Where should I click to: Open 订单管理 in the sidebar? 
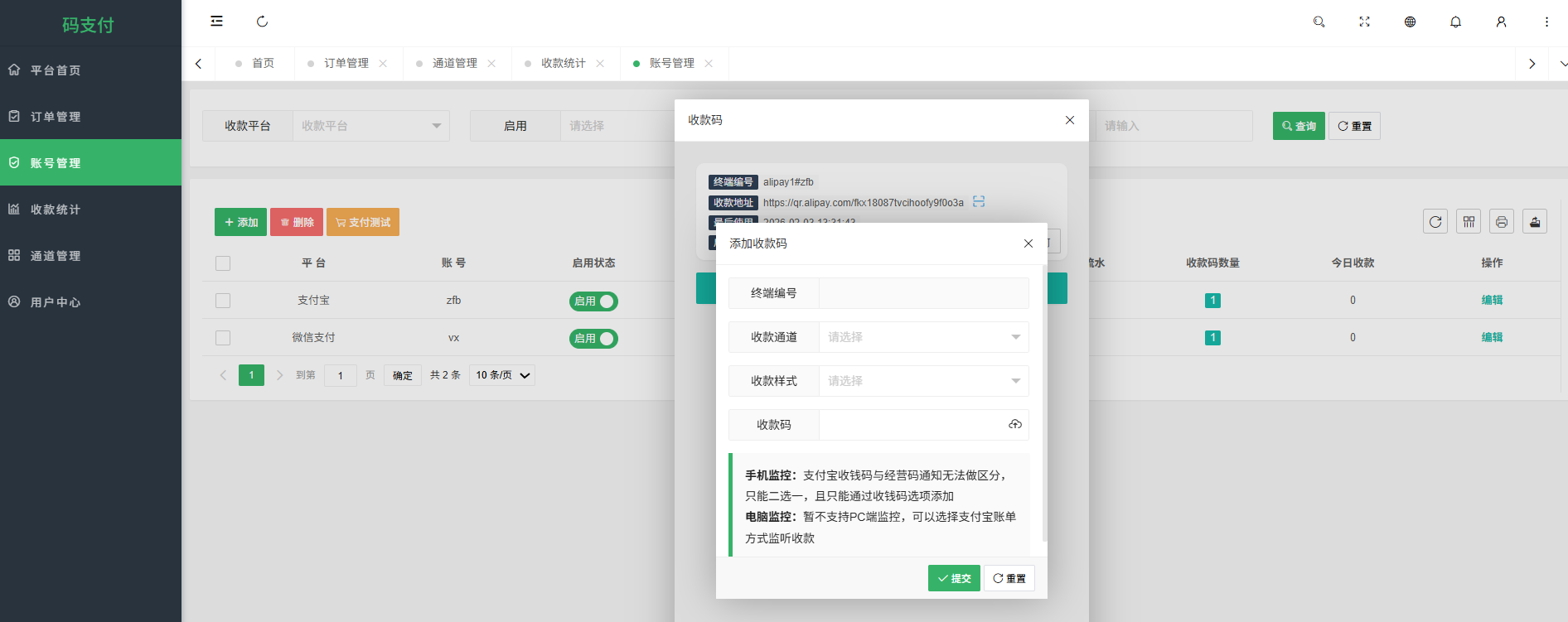pos(90,116)
